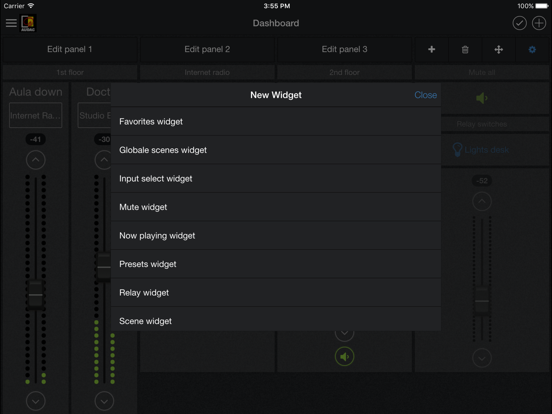Choose Now playing widget
Viewport: 552px width, 414px height.
pos(276,236)
